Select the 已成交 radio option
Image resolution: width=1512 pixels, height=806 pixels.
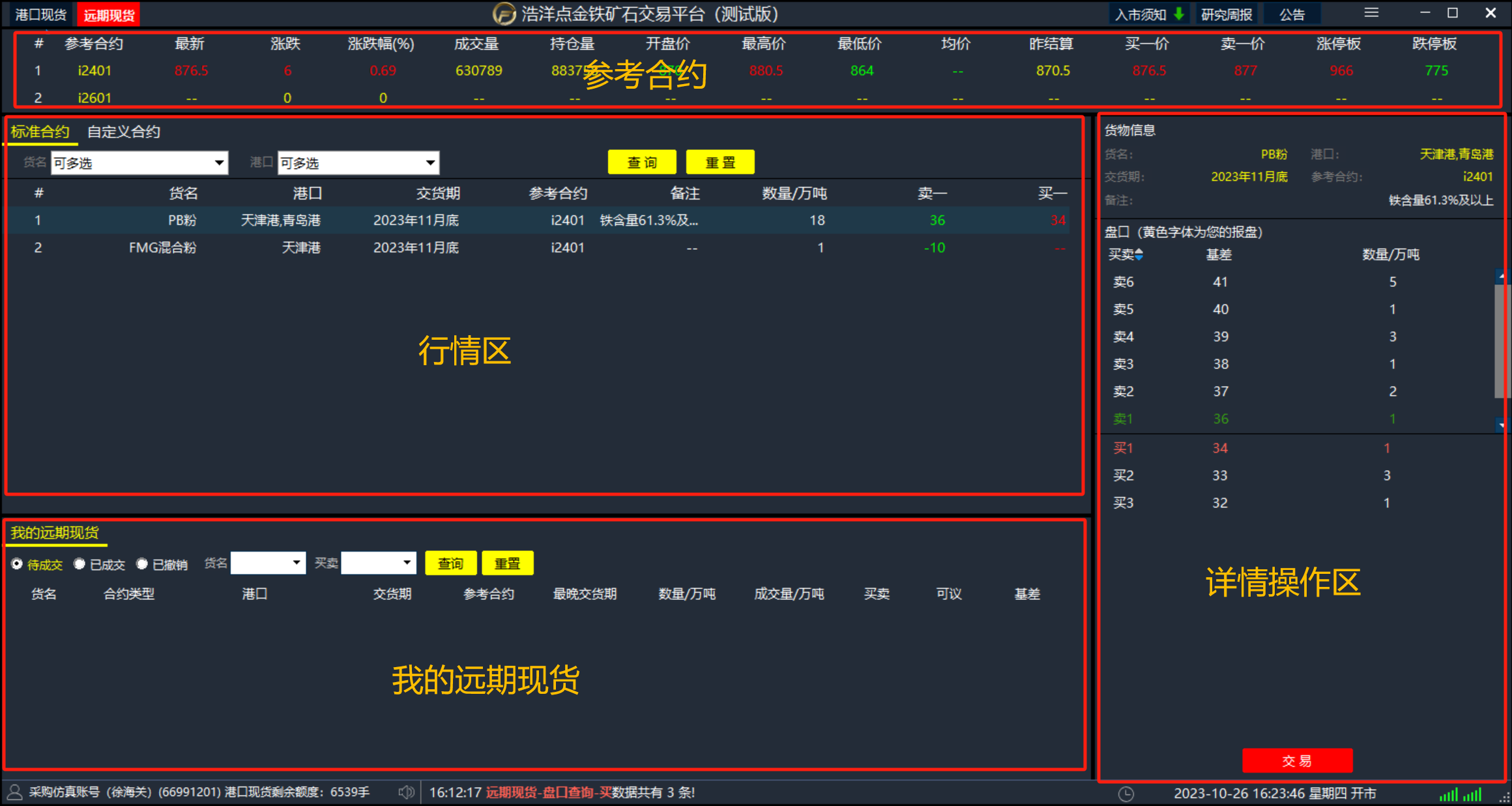[x=80, y=564]
